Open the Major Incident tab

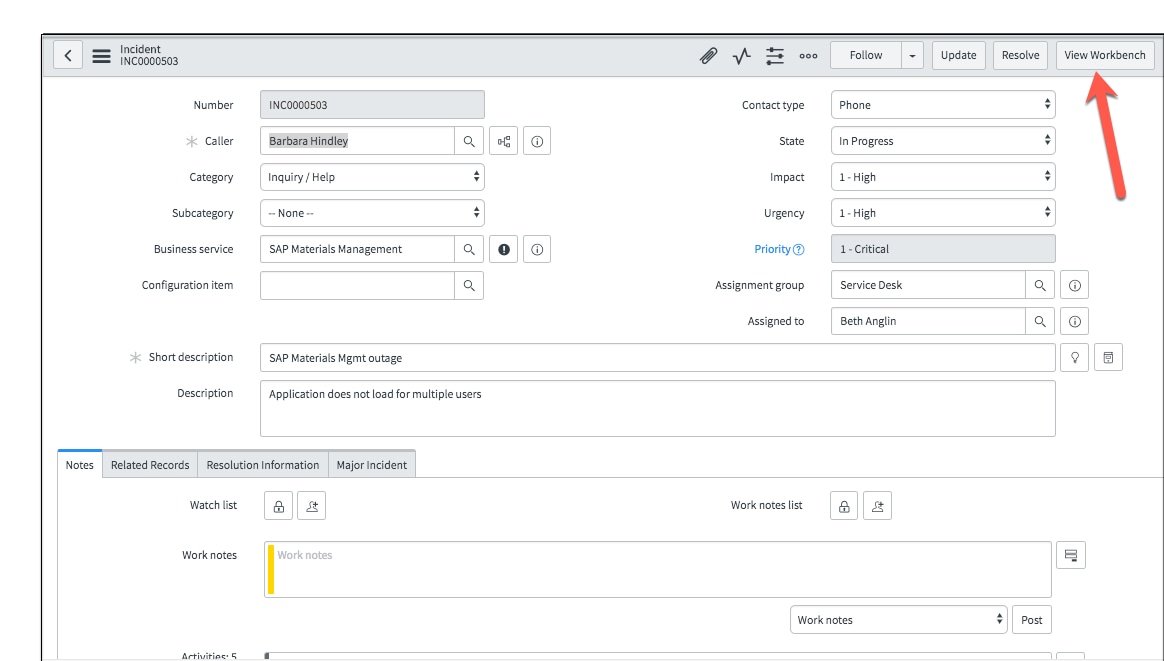point(372,464)
